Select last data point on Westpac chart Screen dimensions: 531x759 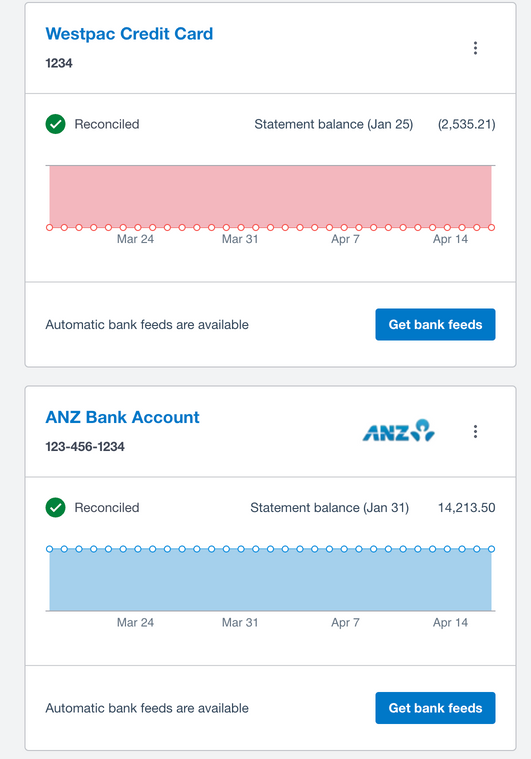click(491, 228)
